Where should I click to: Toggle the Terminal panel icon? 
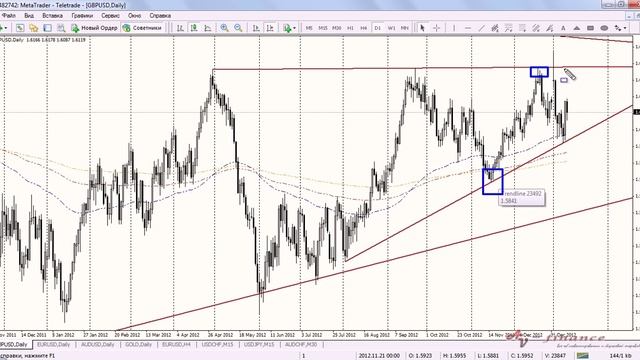(x=47, y=28)
